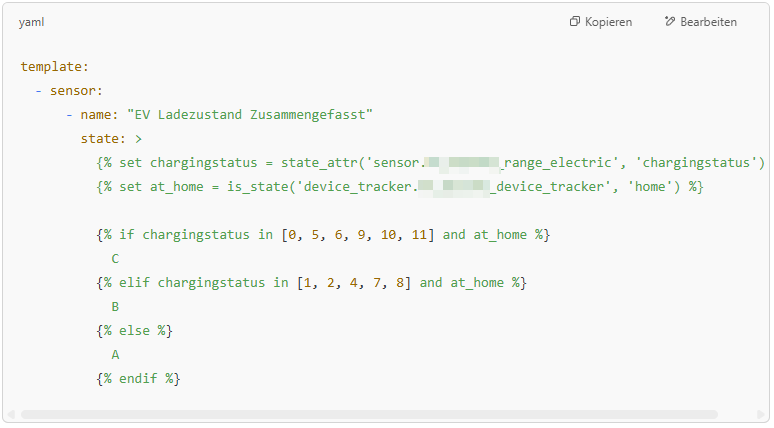Screen dimensions: 774x428
Task: Click the pencil icon beside Bearbeiten
Action: 670,22
